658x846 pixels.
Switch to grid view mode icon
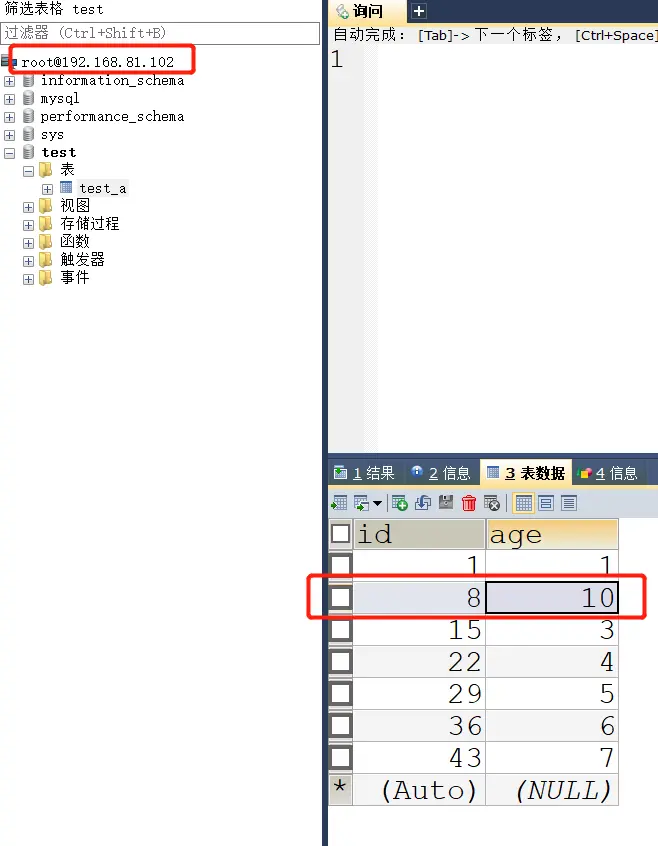pos(524,503)
